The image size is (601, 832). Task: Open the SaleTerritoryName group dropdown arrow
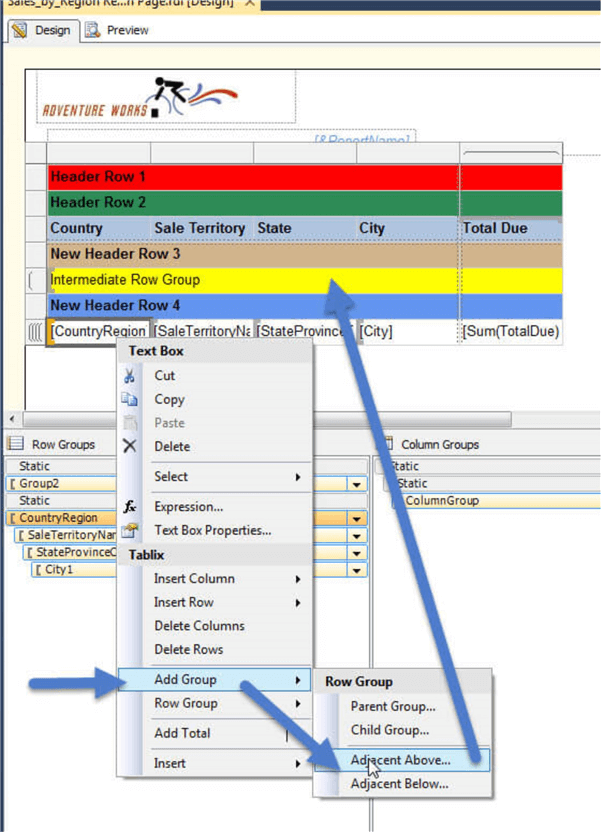click(356, 536)
